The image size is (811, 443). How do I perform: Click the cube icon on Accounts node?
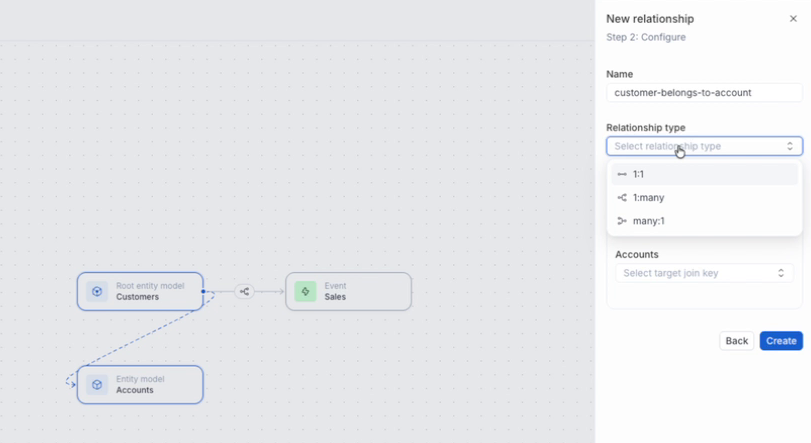coord(97,385)
